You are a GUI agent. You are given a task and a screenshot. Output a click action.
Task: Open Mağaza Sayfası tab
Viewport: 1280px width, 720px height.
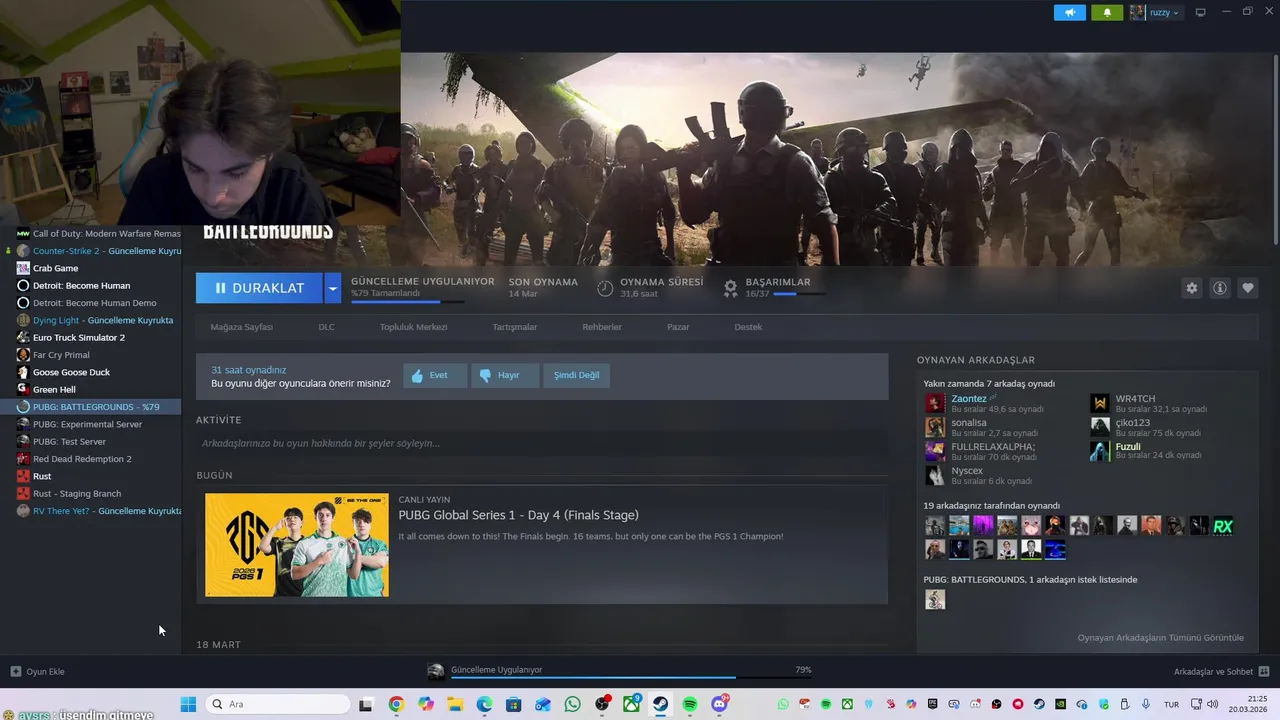tap(241, 327)
